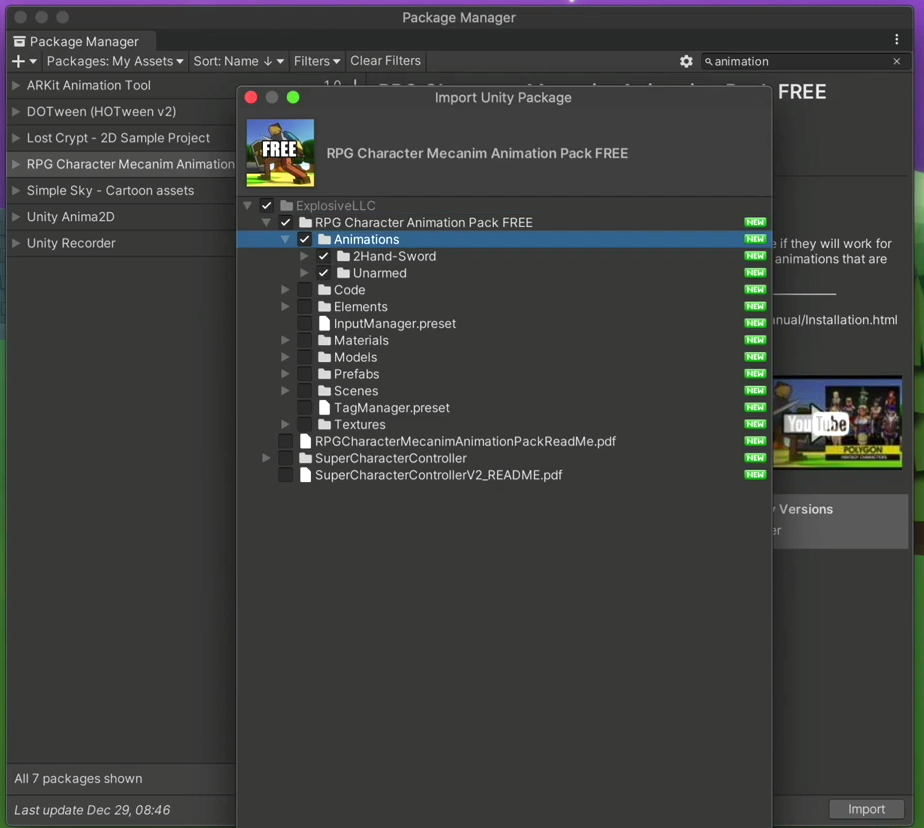Viewport: 924px width, 828px height.
Task: Select the Unarmed folder icon
Action: tap(341, 273)
